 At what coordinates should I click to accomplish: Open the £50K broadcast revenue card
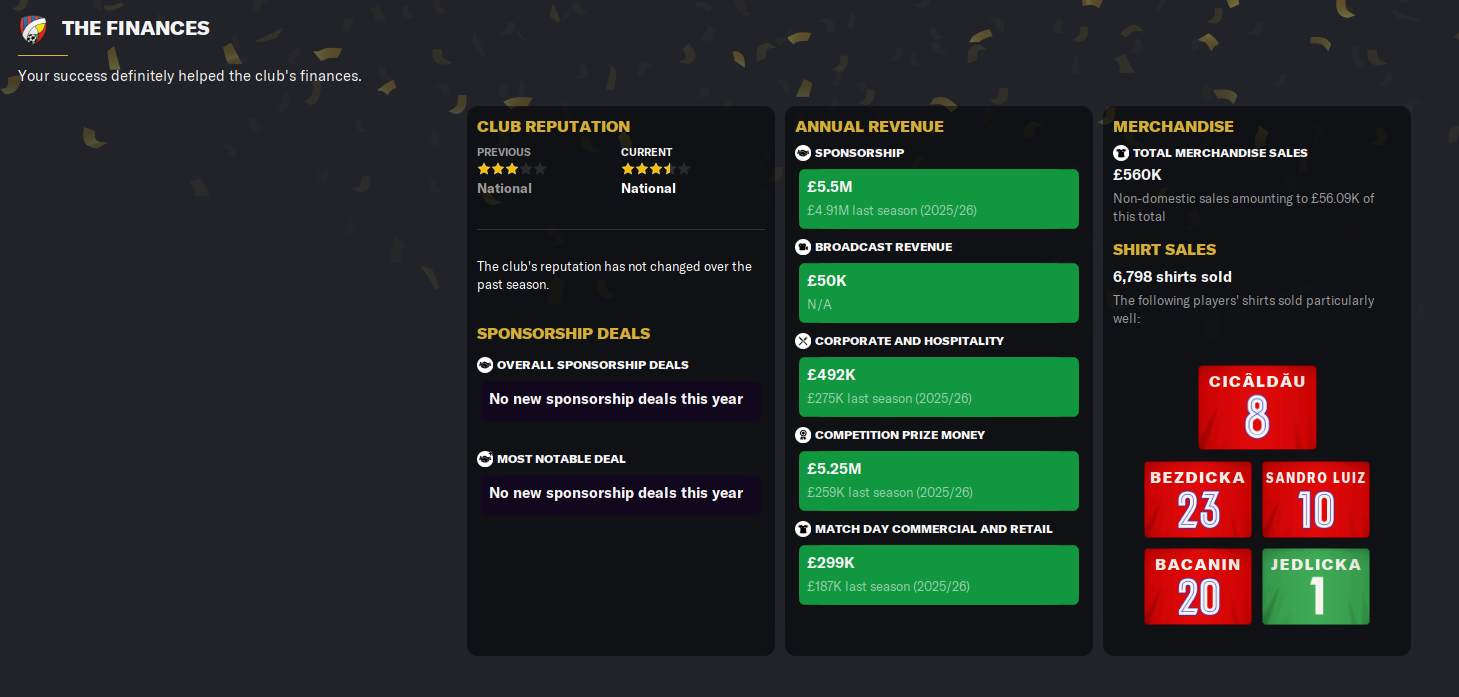coord(939,293)
